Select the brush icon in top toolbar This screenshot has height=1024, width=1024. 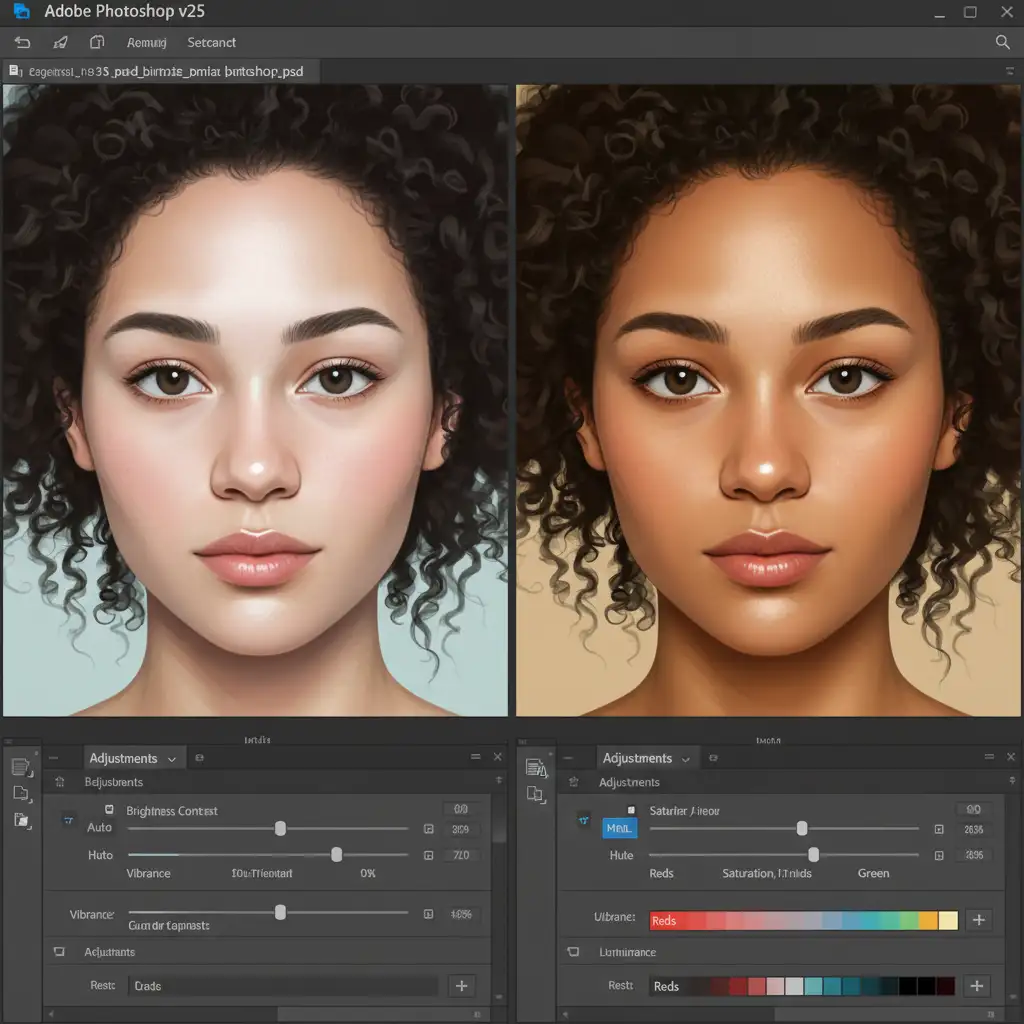60,43
